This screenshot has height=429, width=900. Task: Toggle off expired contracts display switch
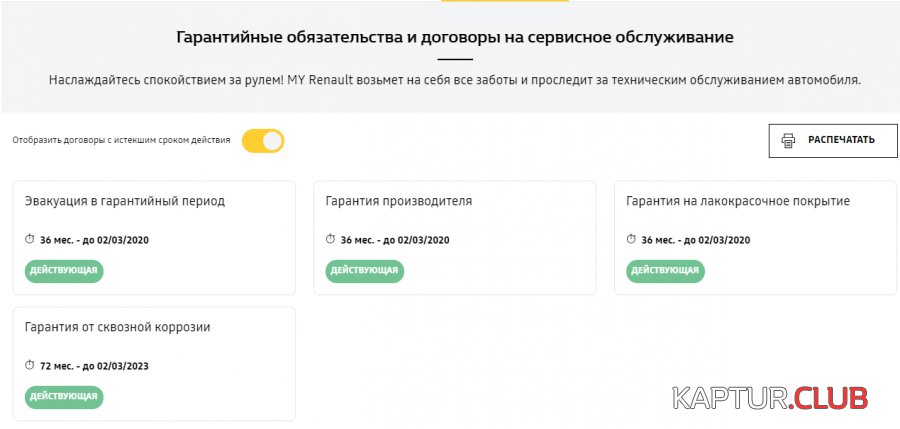263,141
